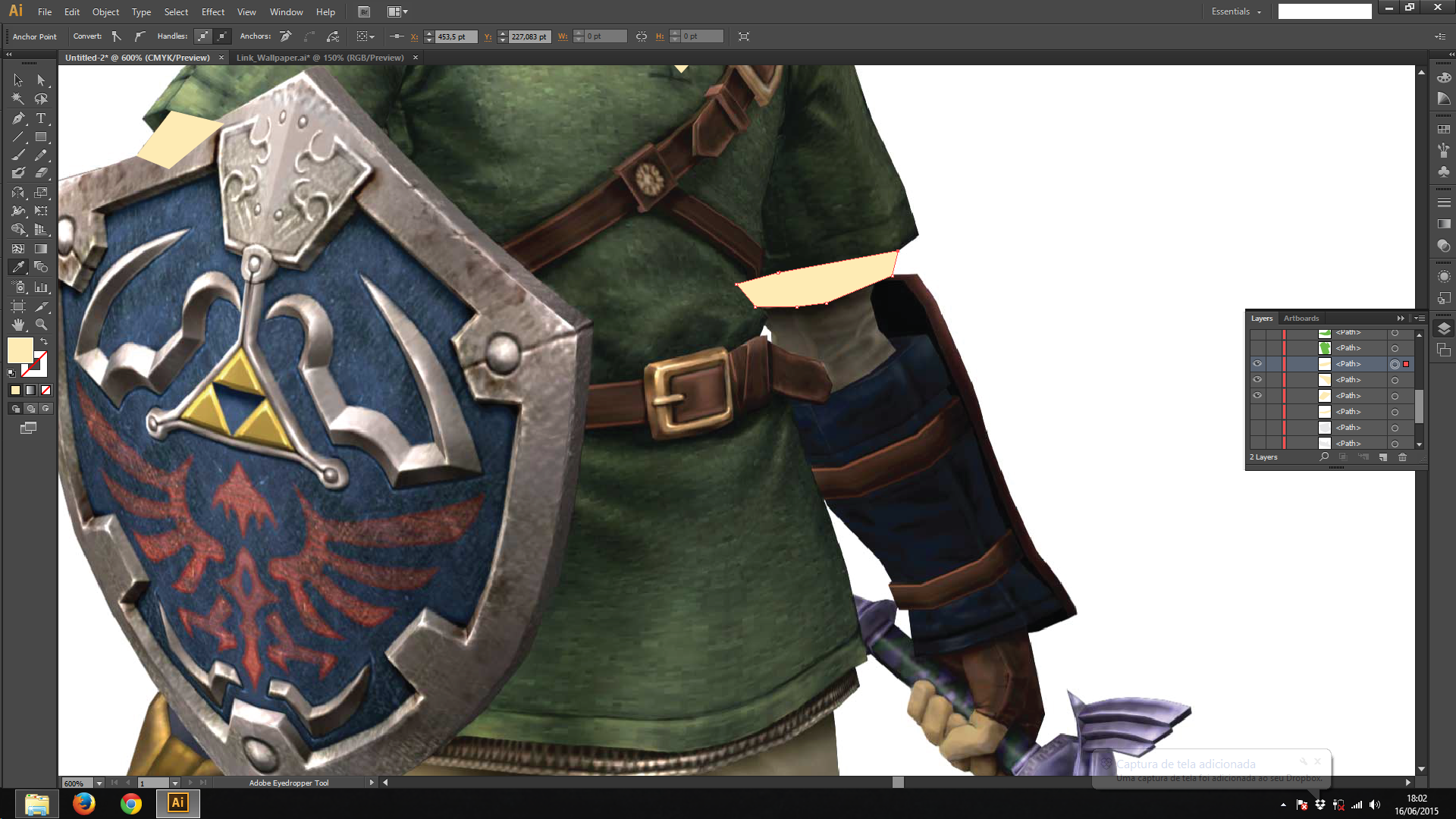Select the Blob Brush tool

click(x=18, y=174)
